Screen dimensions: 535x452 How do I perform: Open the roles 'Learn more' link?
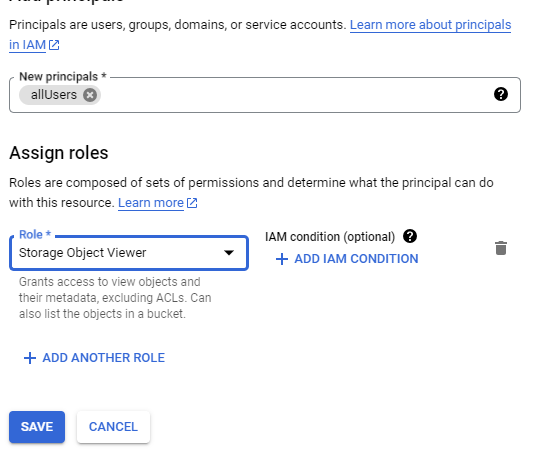click(151, 203)
